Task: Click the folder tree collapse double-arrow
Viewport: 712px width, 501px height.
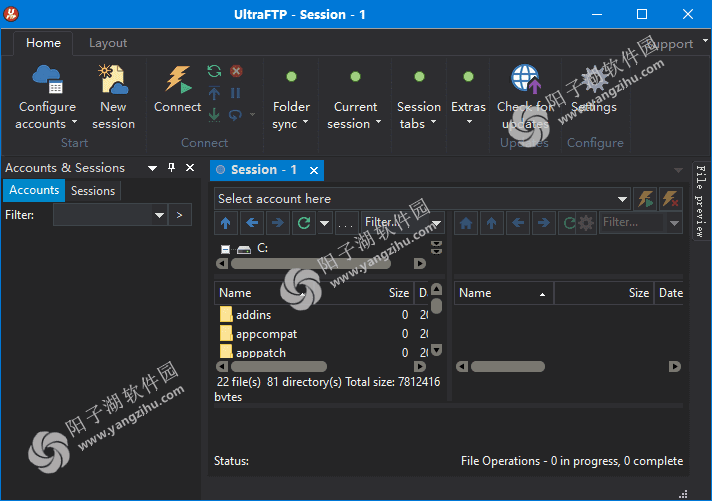Action: pyautogui.click(x=436, y=248)
